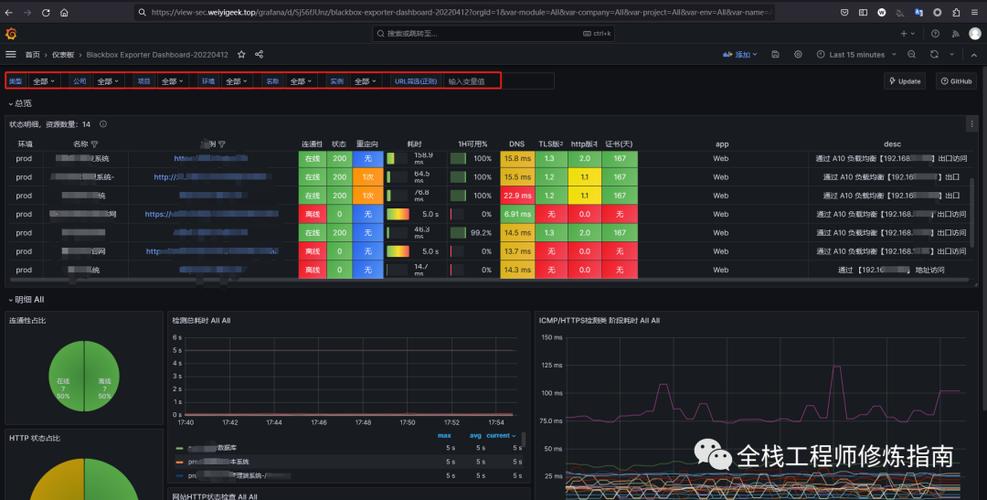Screen dimensions: 987x500
Task: Click the Update button
Action: [905, 81]
